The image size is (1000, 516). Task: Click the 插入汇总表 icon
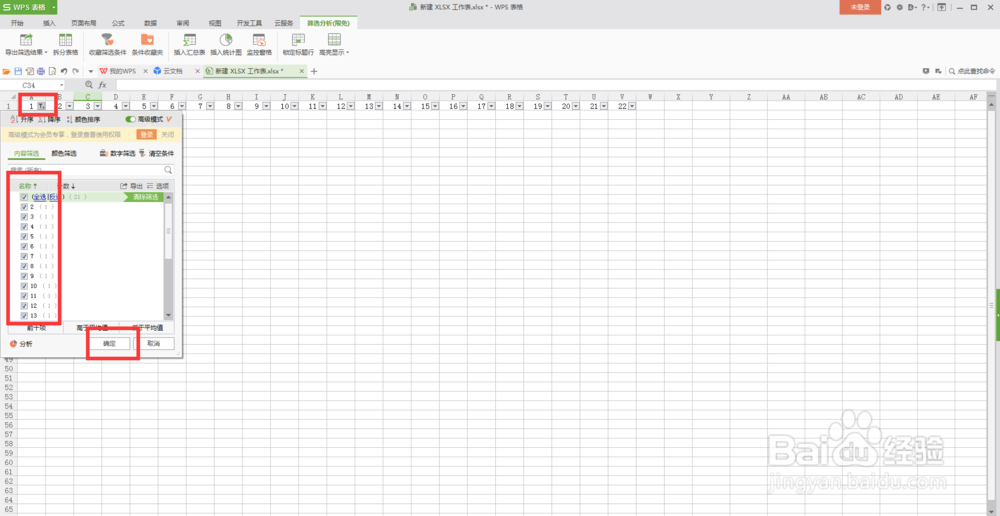click(189, 40)
